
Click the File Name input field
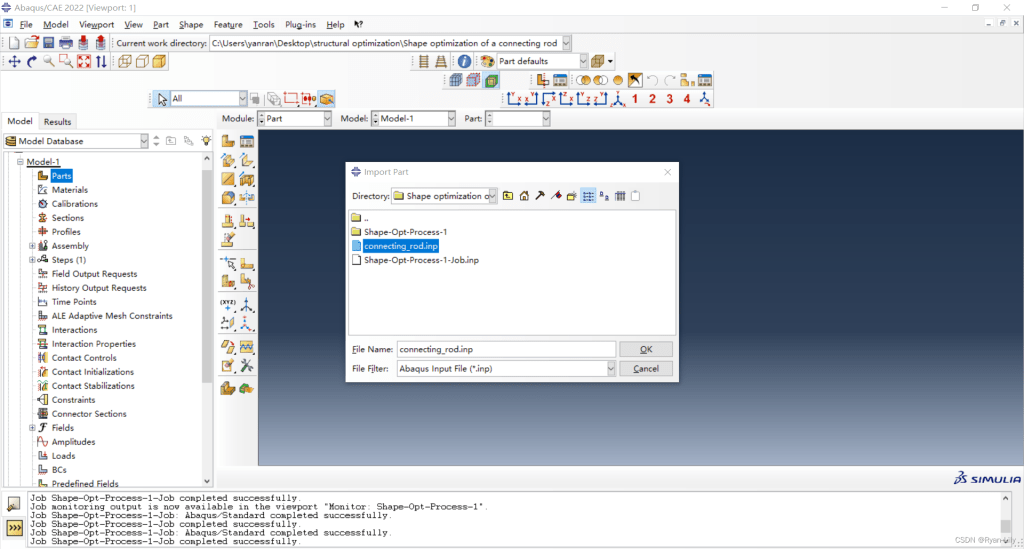(x=506, y=349)
